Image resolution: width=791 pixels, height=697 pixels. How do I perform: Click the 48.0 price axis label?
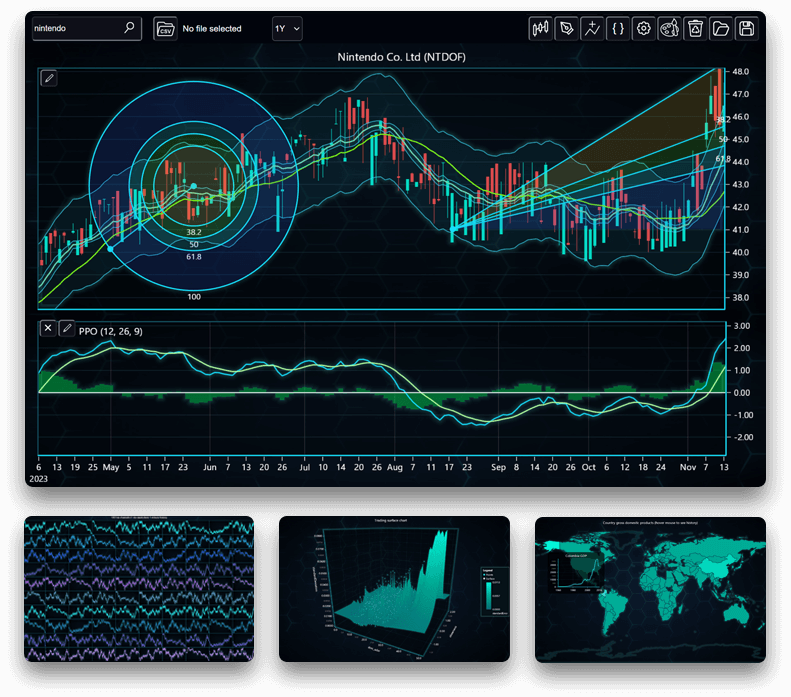(x=741, y=72)
